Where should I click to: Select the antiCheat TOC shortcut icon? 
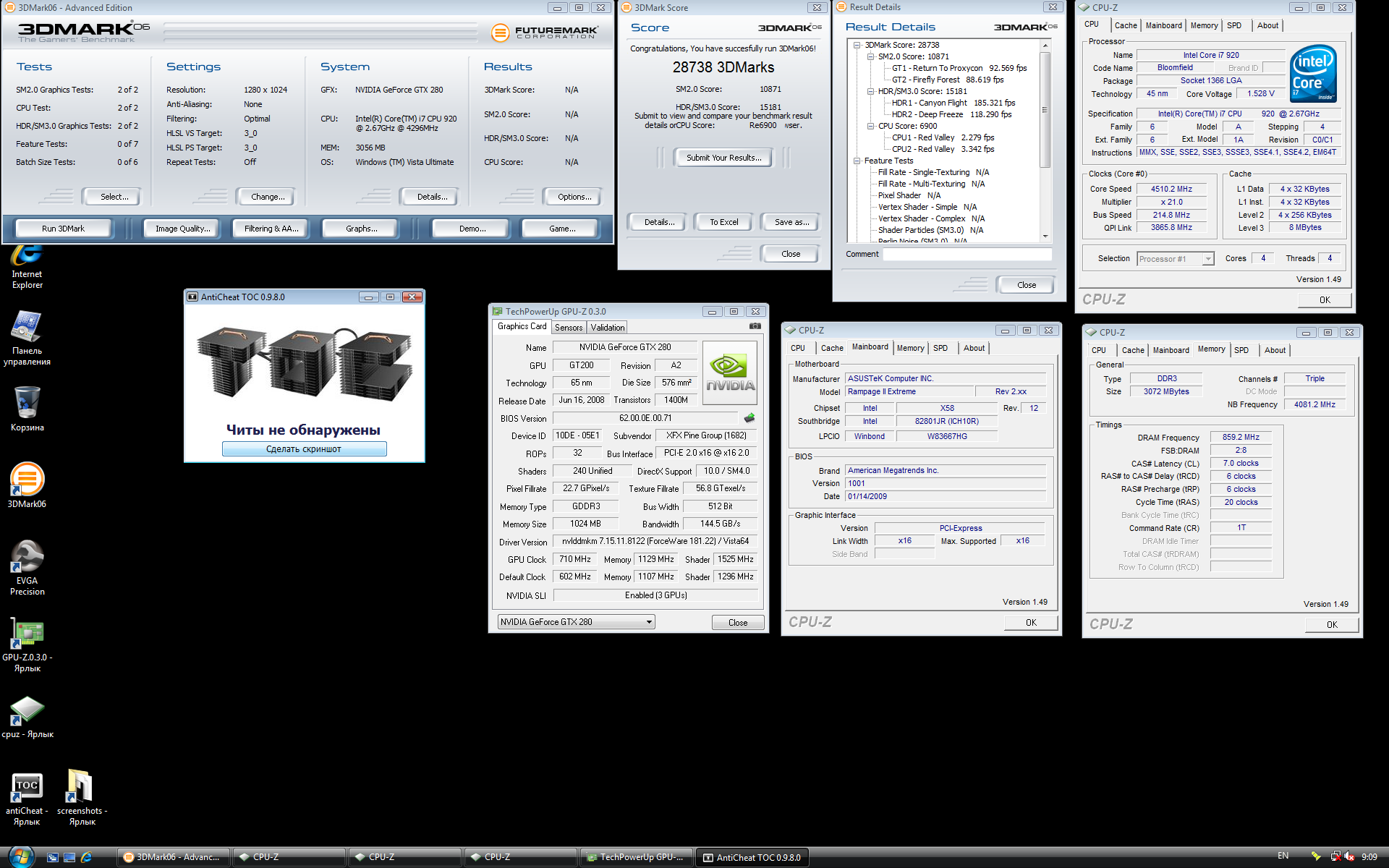click(27, 799)
